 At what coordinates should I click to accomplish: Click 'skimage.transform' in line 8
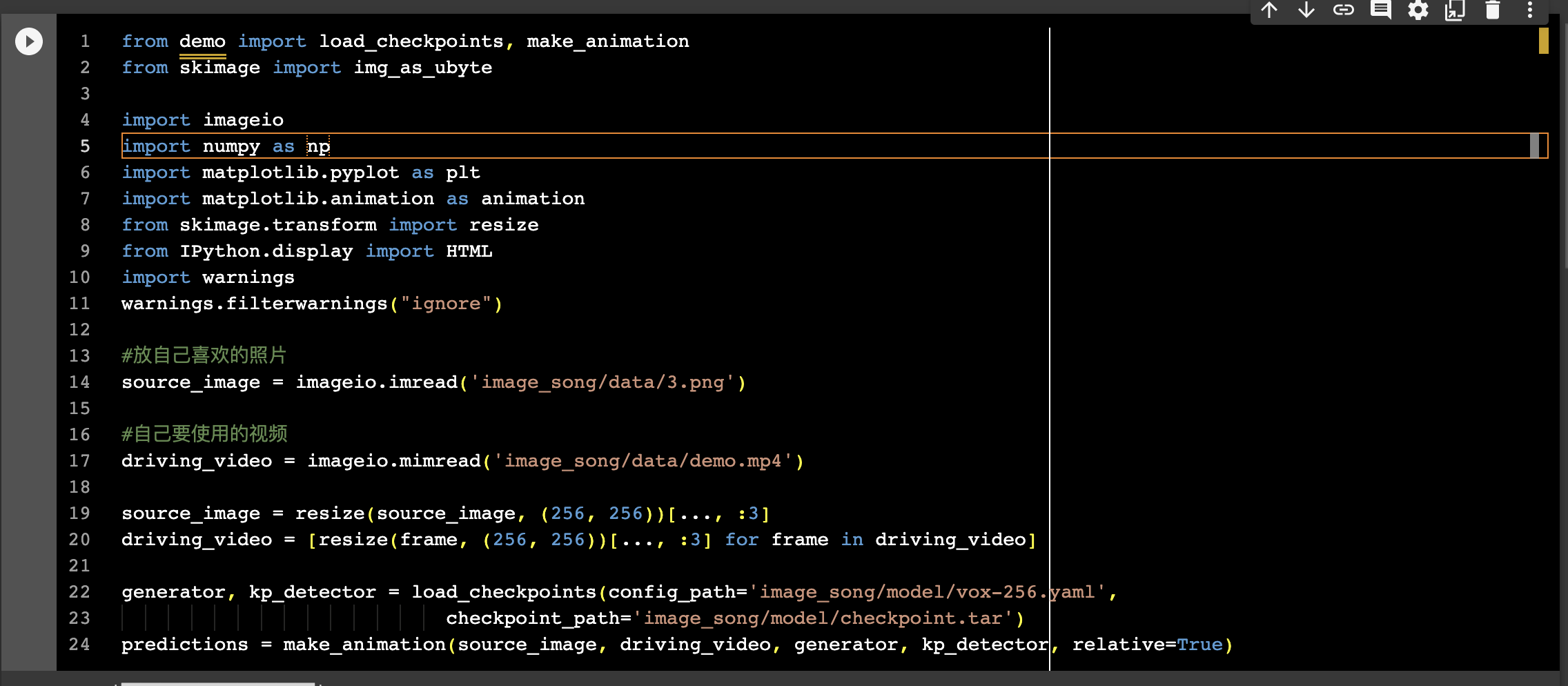278,225
